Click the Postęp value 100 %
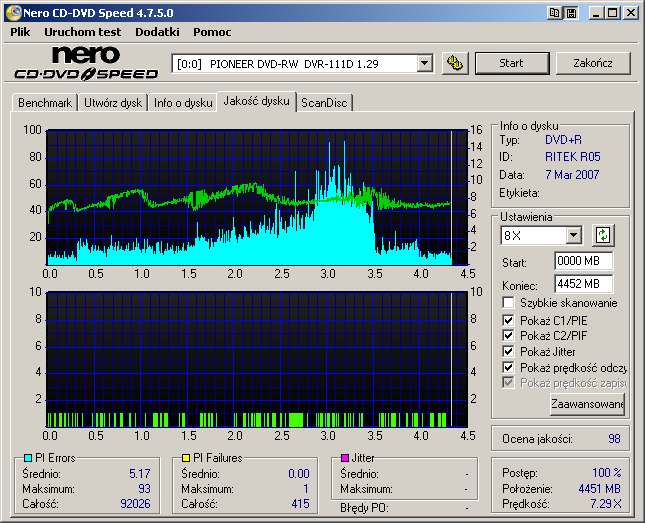 pyautogui.click(x=607, y=472)
